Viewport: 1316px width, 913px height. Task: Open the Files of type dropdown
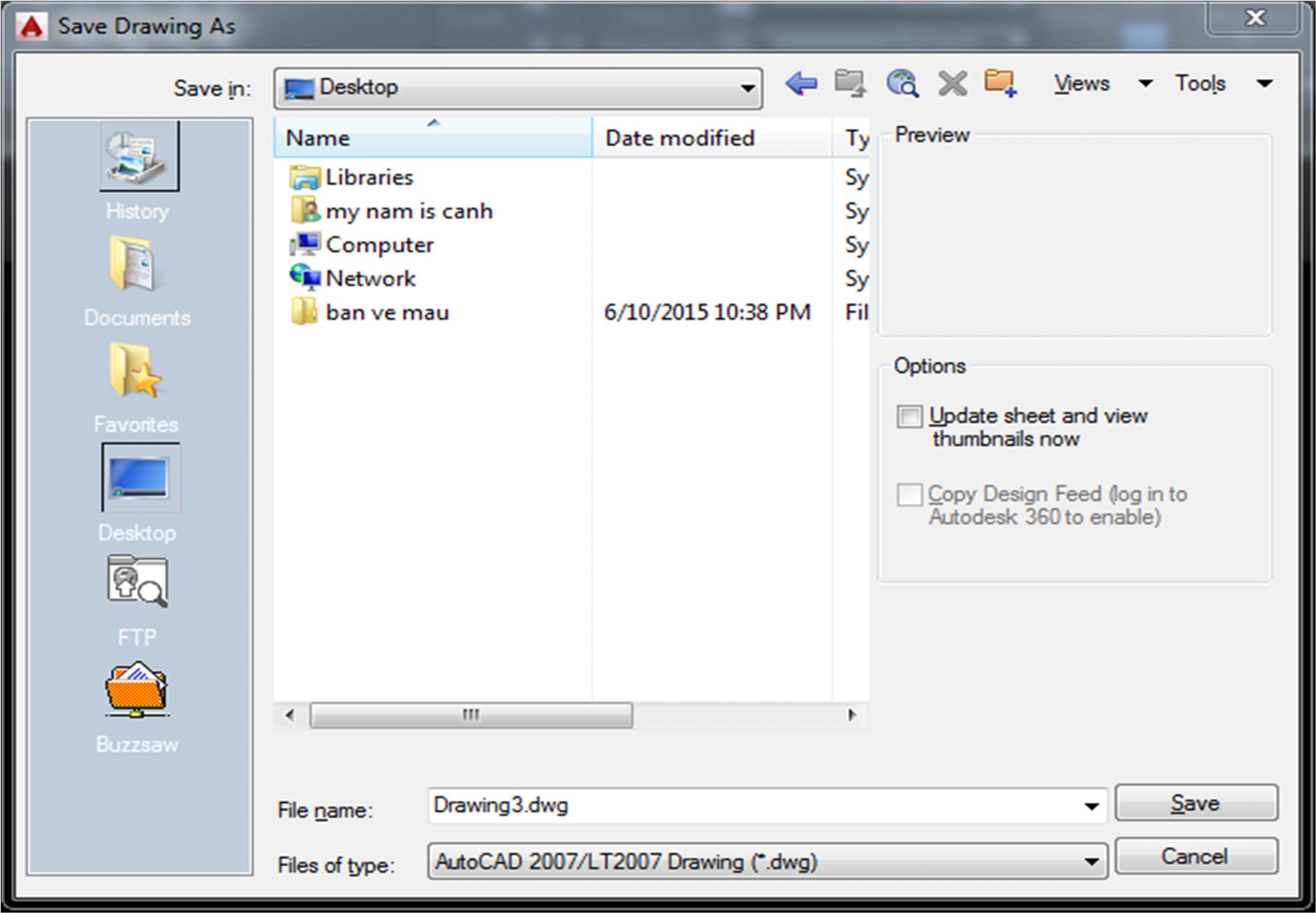pos(1091,862)
